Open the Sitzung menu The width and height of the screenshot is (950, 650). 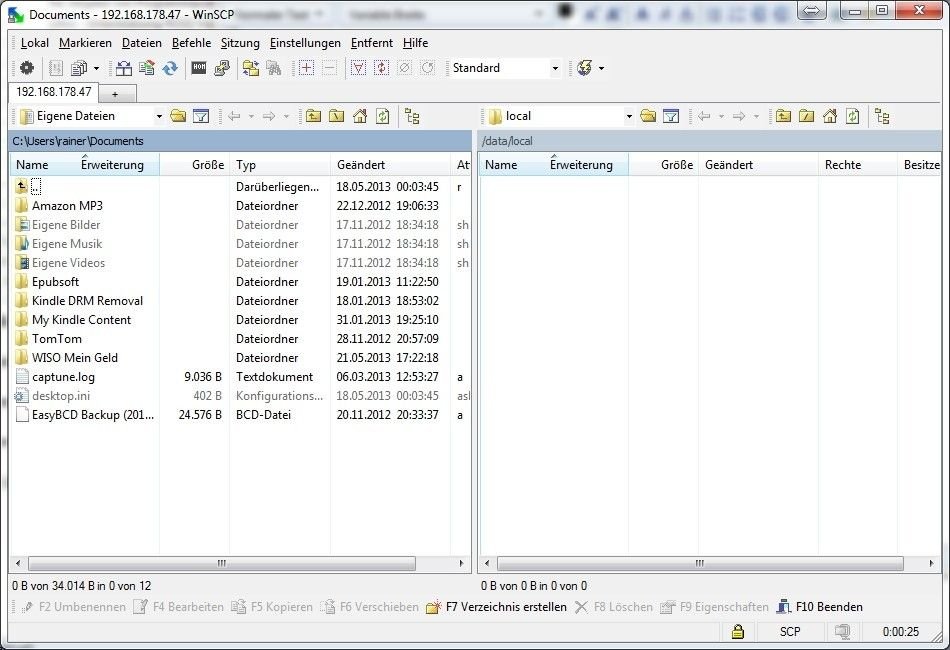click(240, 43)
